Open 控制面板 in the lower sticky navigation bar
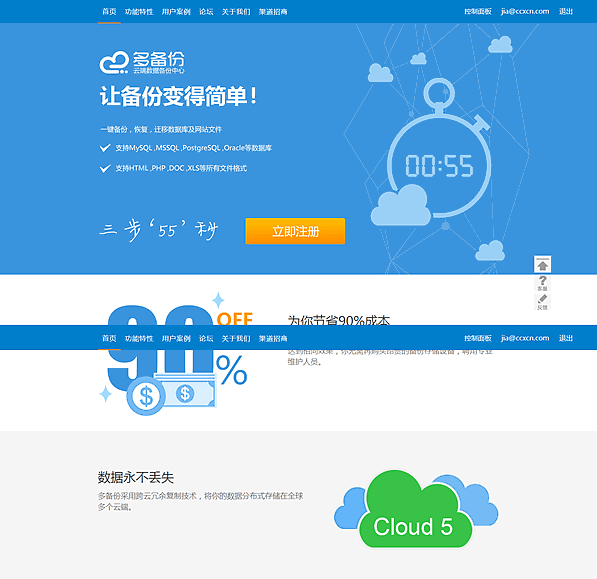 click(x=478, y=338)
